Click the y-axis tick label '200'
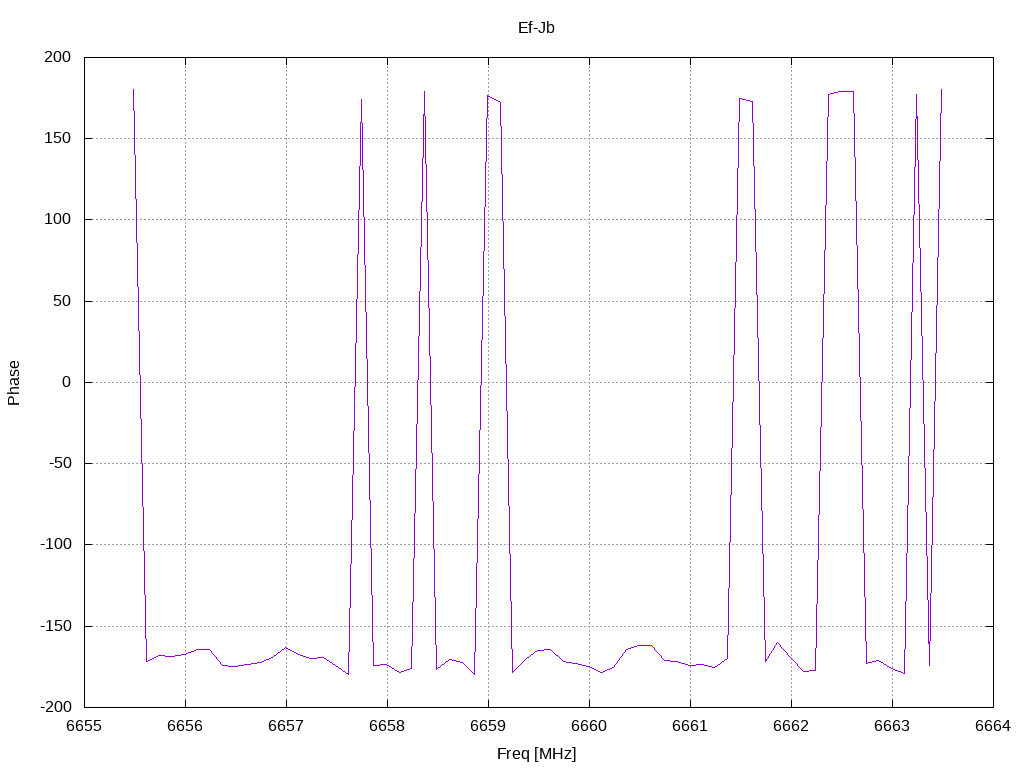1024x768 pixels. (57, 57)
